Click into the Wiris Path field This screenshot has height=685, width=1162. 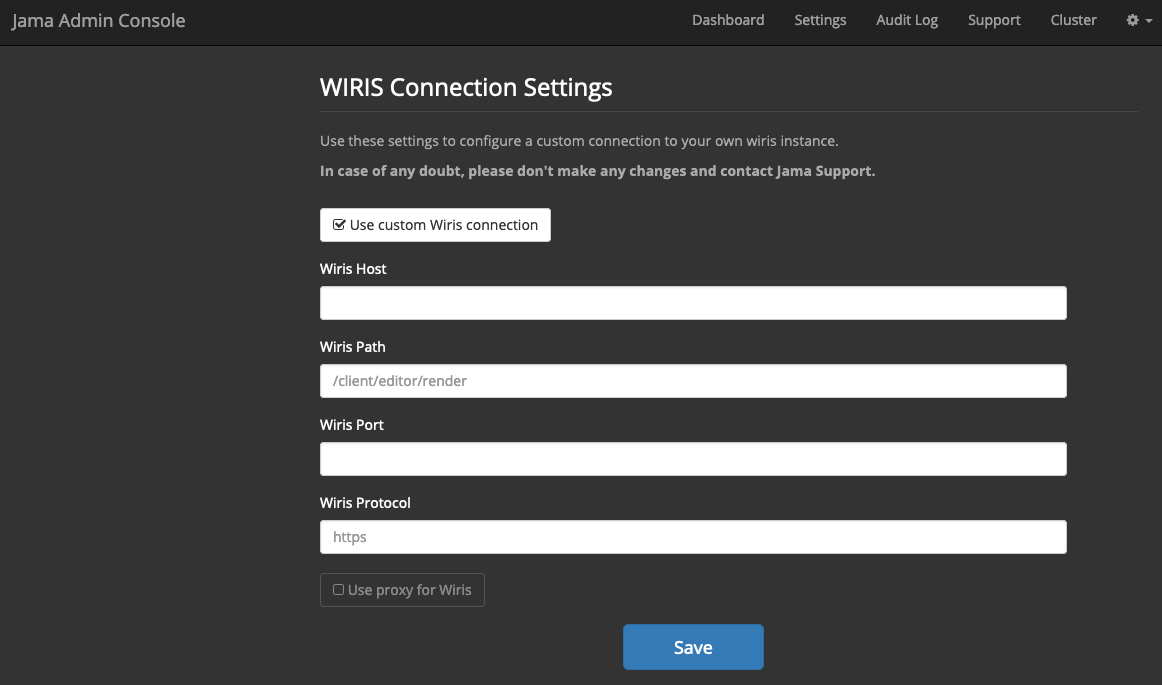click(x=693, y=381)
